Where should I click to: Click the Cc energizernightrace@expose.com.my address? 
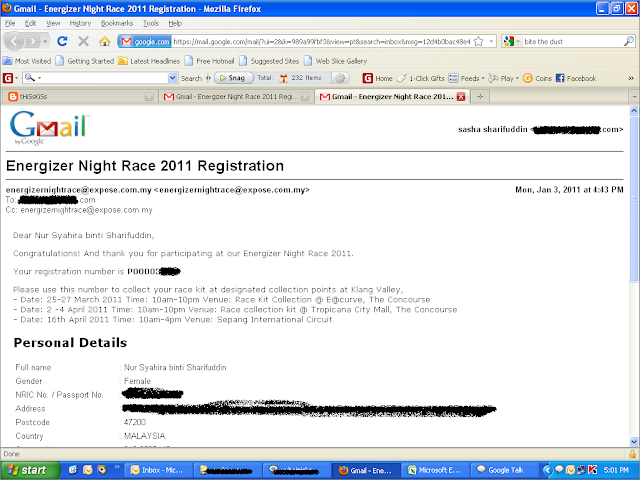click(86, 210)
